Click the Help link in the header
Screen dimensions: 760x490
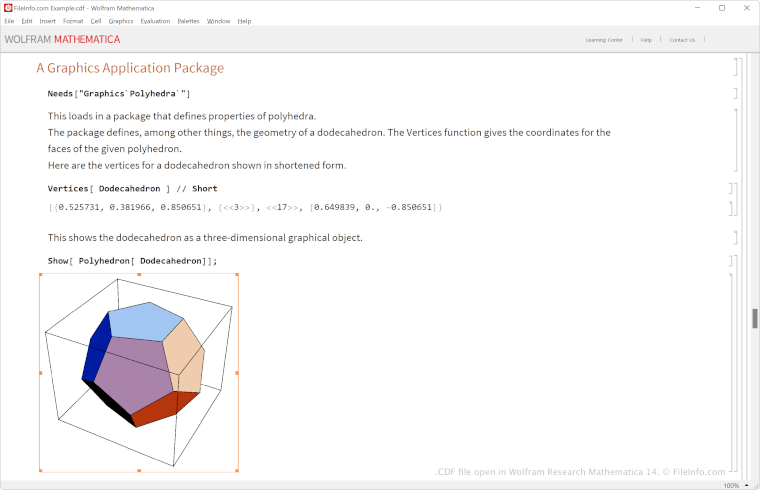646,40
